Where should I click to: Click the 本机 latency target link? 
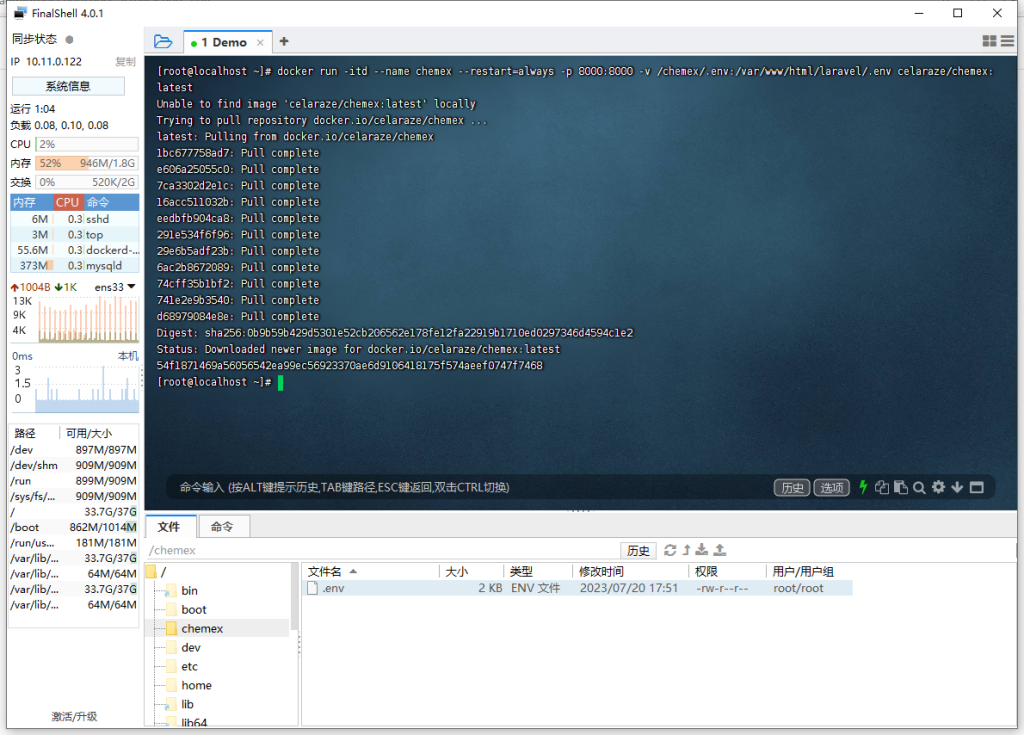[127, 356]
